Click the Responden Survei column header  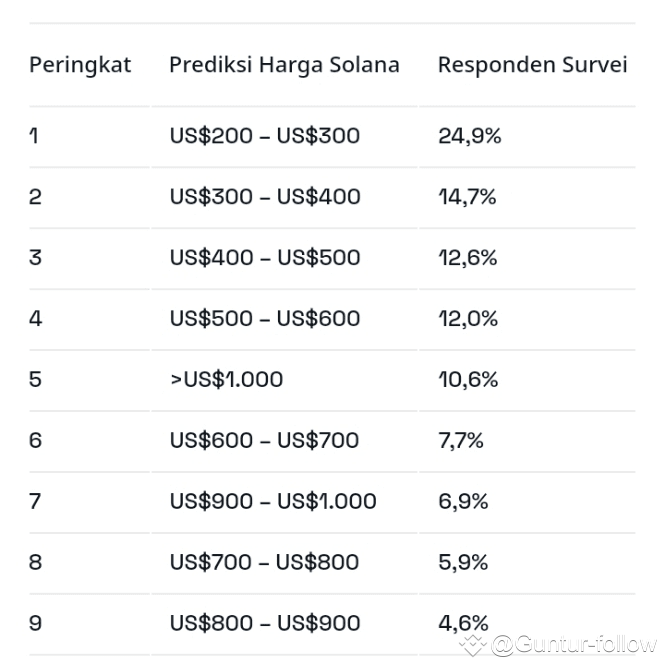tap(532, 65)
